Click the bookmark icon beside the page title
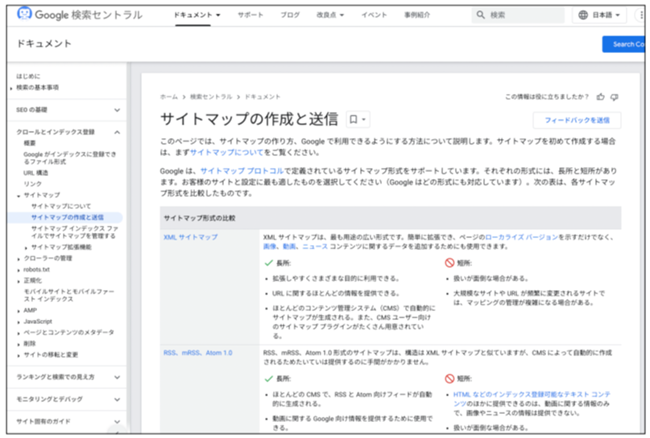This screenshot has height=438, width=650. pos(356,119)
